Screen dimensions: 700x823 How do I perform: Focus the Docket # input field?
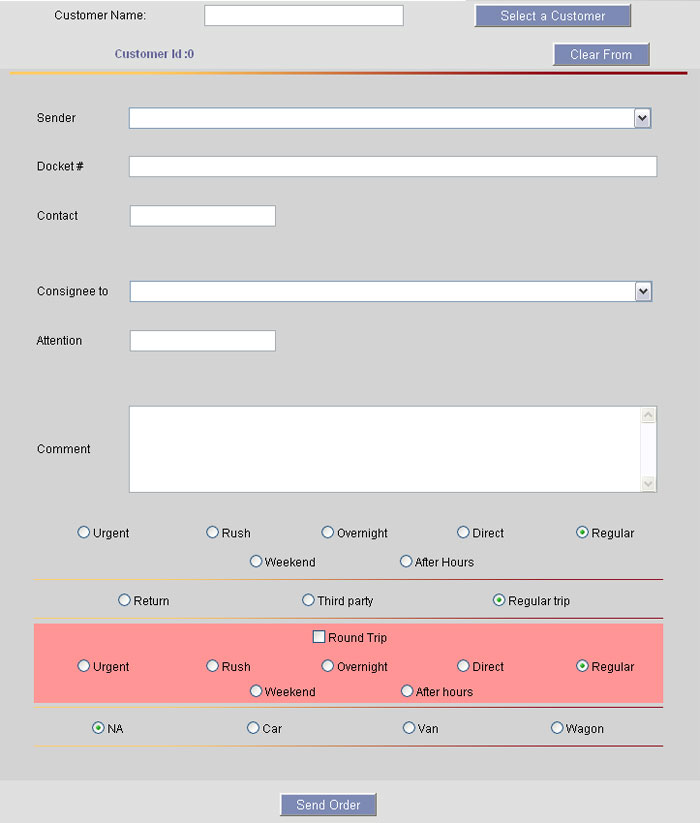(x=392, y=167)
